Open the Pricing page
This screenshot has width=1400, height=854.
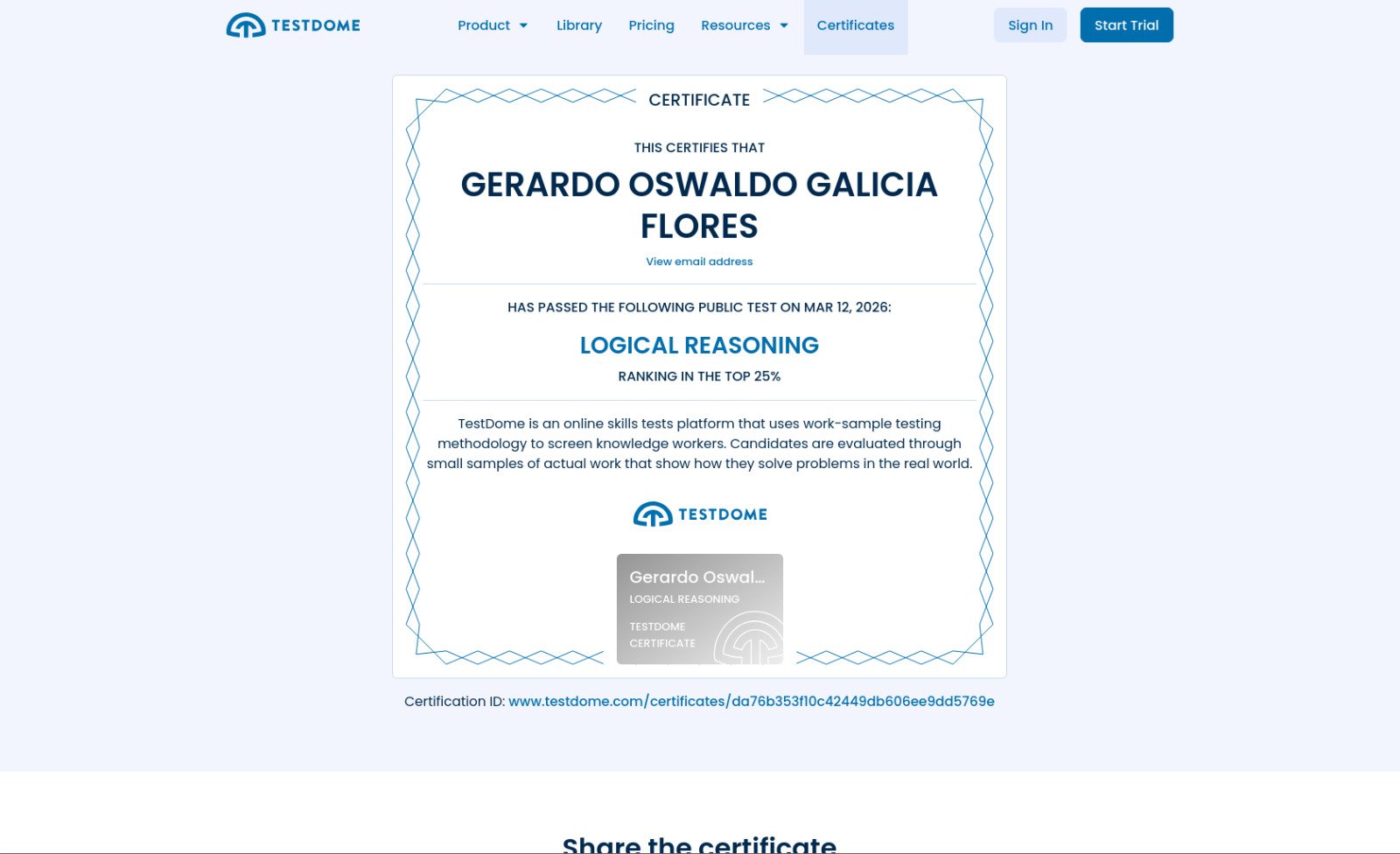tap(651, 25)
